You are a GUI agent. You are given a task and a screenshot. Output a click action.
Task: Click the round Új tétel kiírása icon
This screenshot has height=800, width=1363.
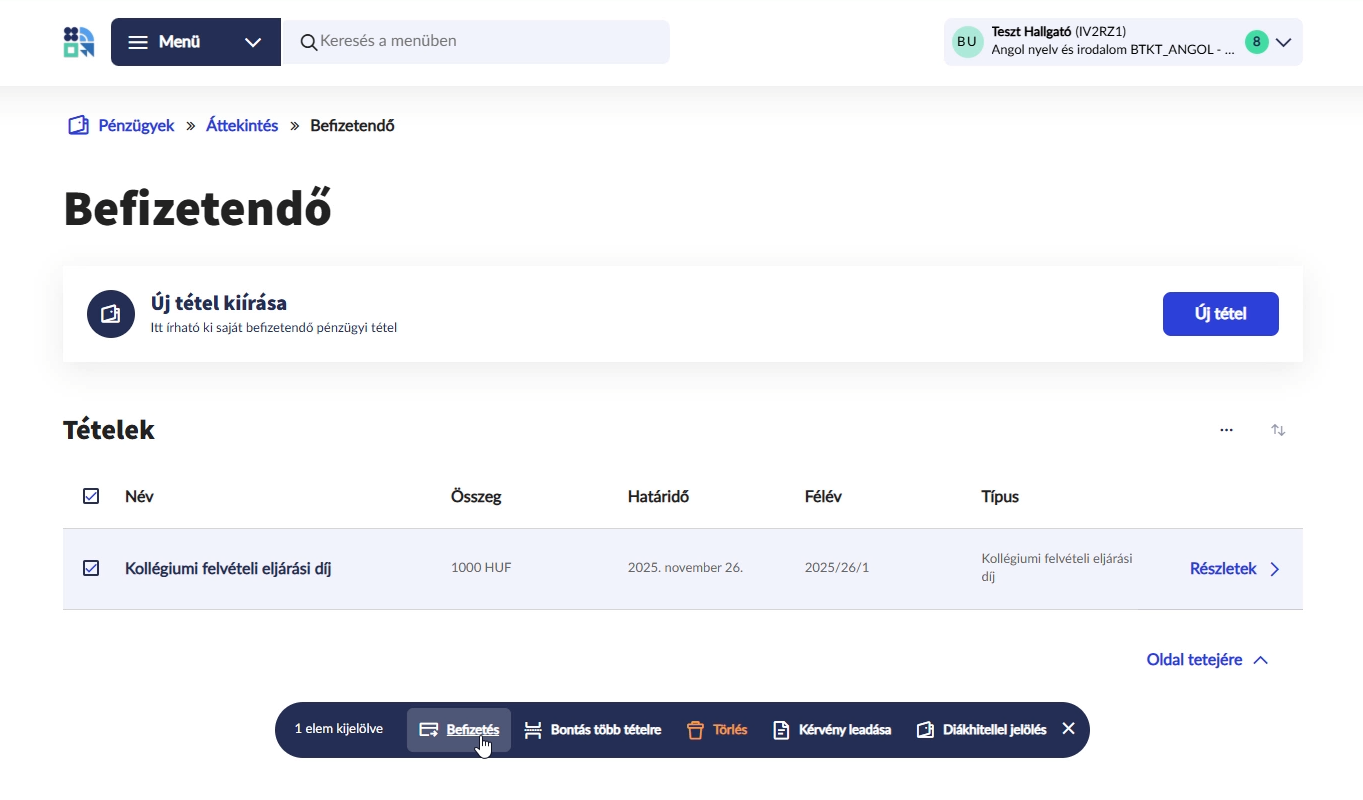(x=111, y=314)
